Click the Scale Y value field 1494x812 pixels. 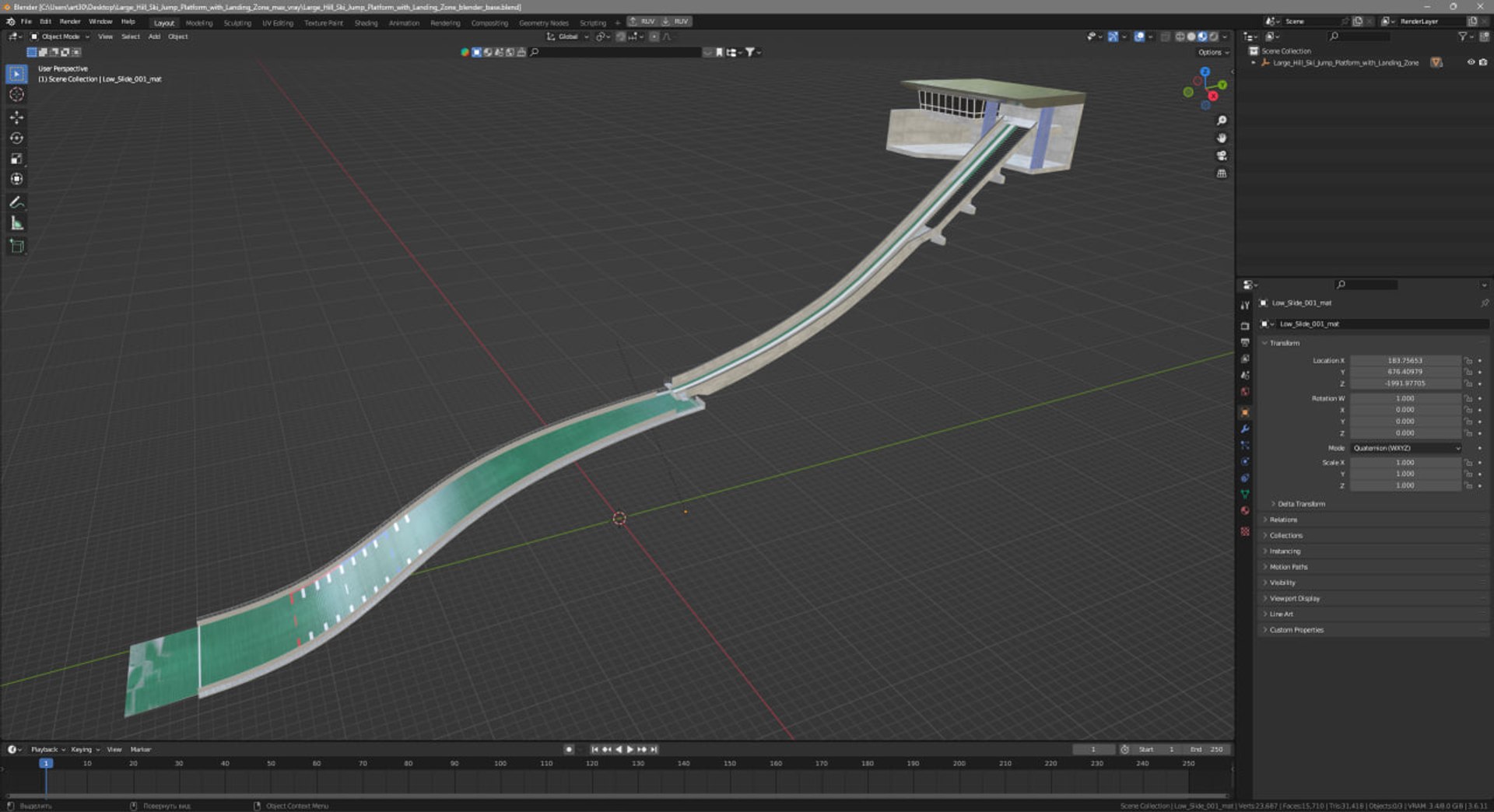(x=1406, y=474)
